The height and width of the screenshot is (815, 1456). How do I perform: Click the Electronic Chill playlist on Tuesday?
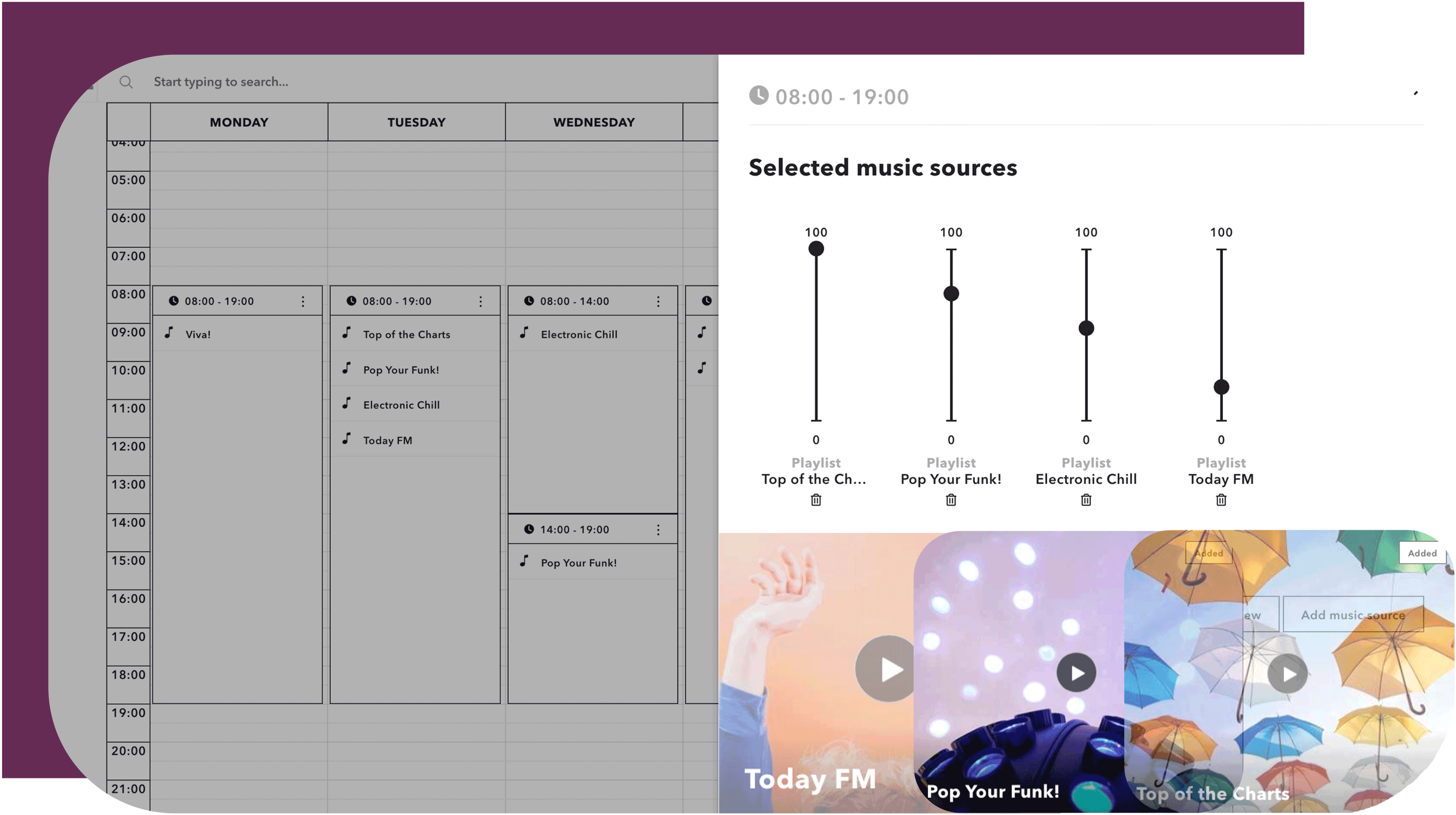pos(400,404)
